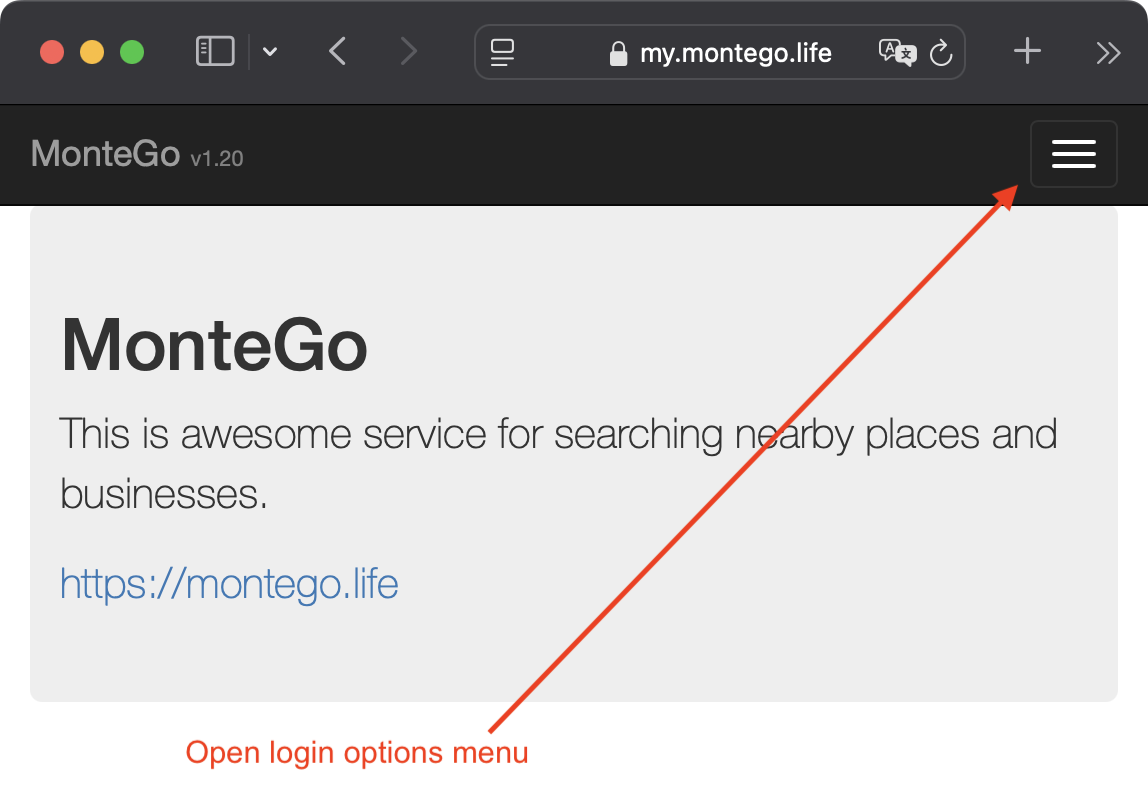
Task: Open the Translate page icon
Action: (x=898, y=52)
